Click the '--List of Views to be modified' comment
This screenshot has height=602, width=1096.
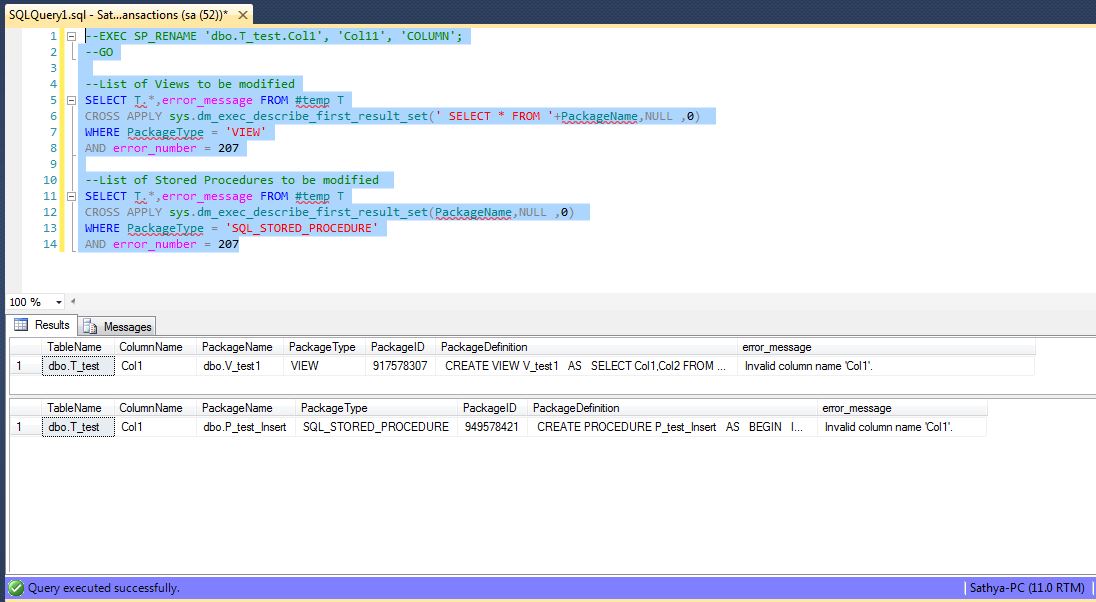click(x=190, y=84)
